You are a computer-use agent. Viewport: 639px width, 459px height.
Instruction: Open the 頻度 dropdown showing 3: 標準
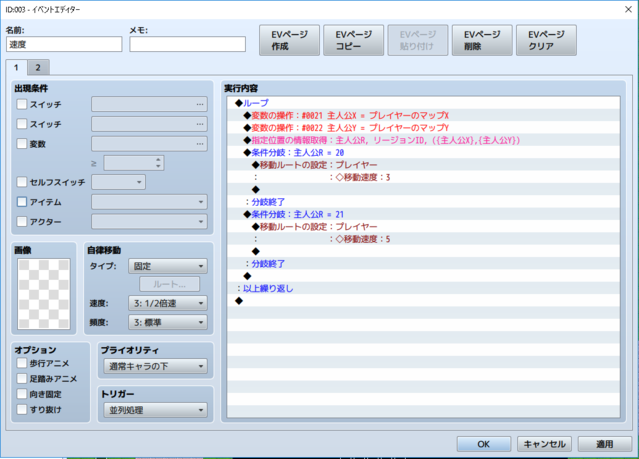(x=167, y=322)
